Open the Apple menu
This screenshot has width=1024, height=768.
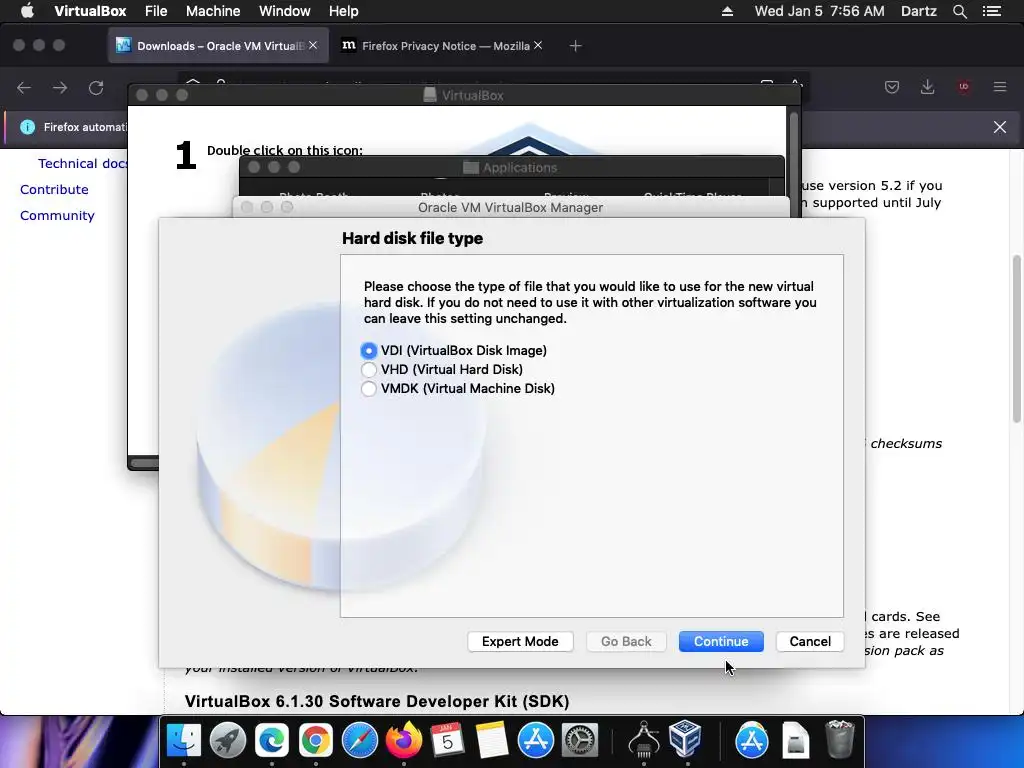(x=27, y=11)
